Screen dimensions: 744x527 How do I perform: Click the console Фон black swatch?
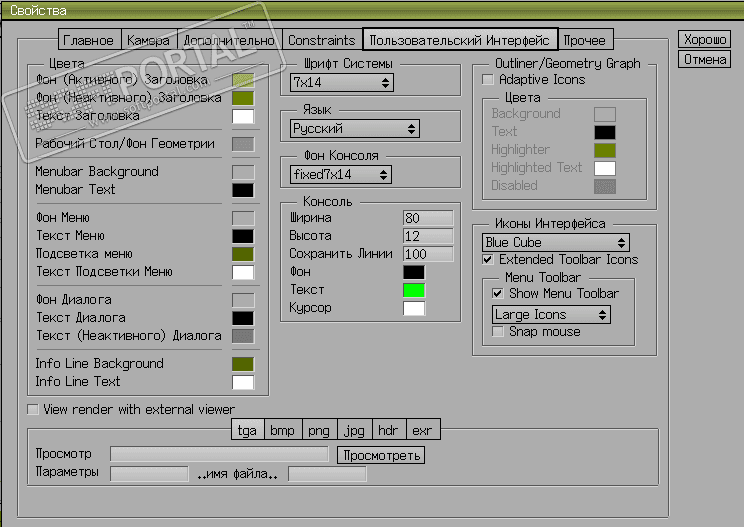[414, 272]
